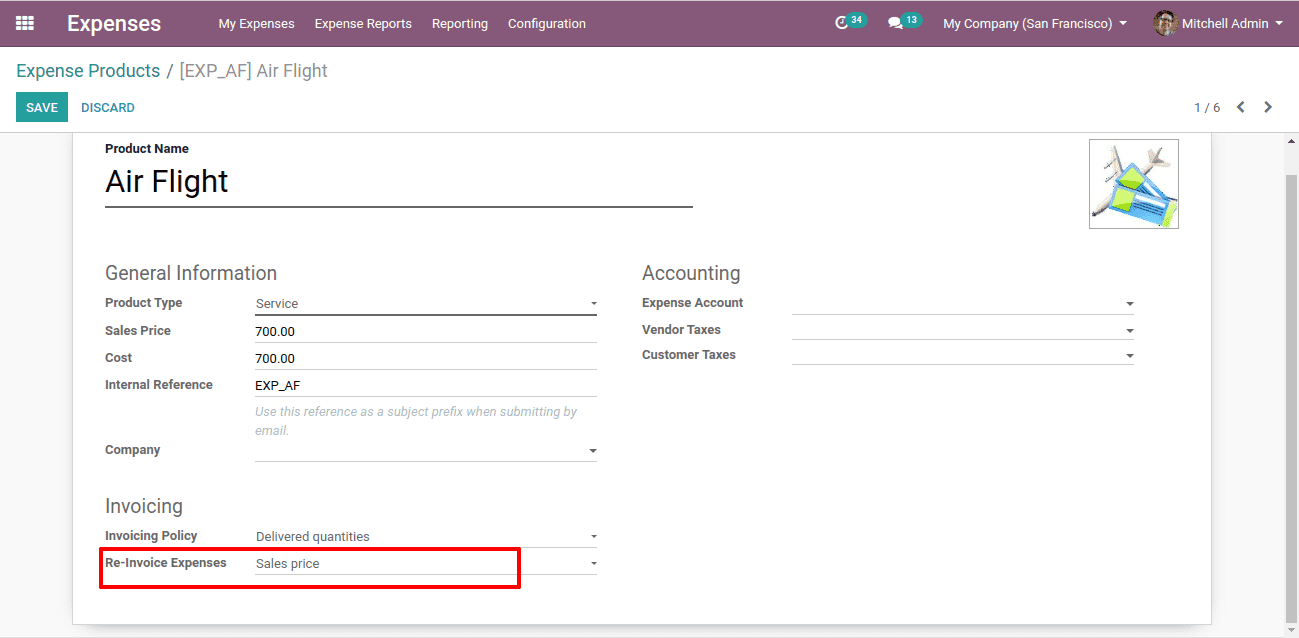Click the Invoicing section heading

[x=144, y=506]
